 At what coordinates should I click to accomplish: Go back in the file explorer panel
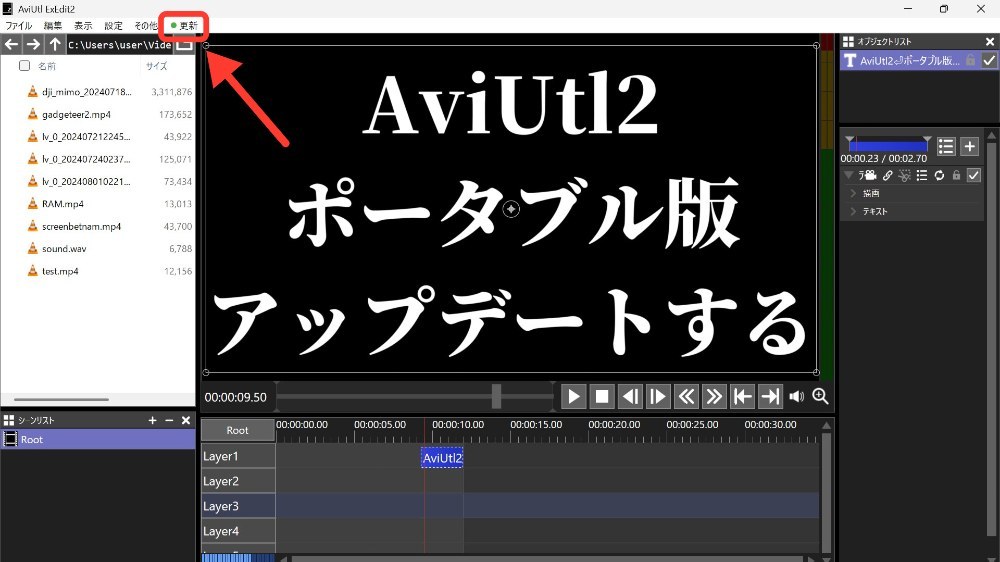point(11,44)
